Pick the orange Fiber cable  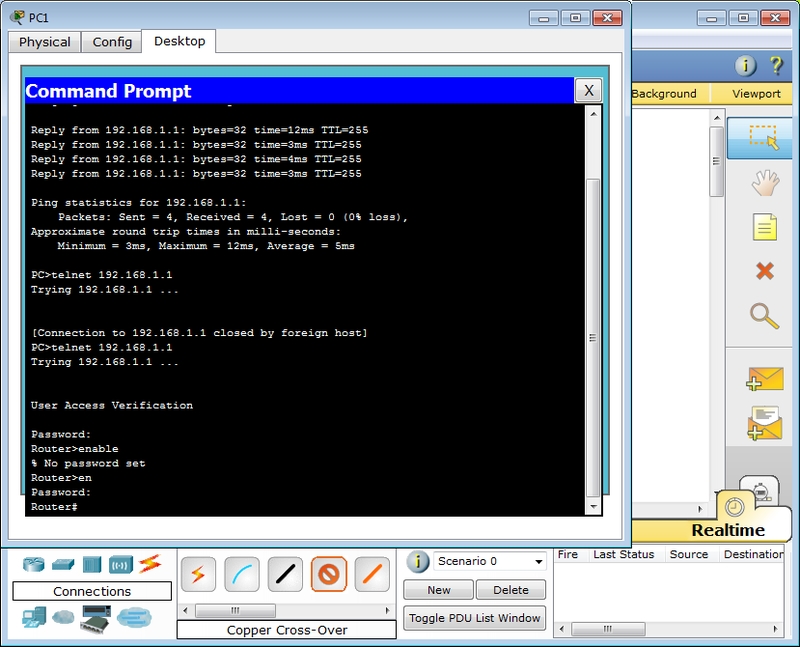(x=373, y=574)
